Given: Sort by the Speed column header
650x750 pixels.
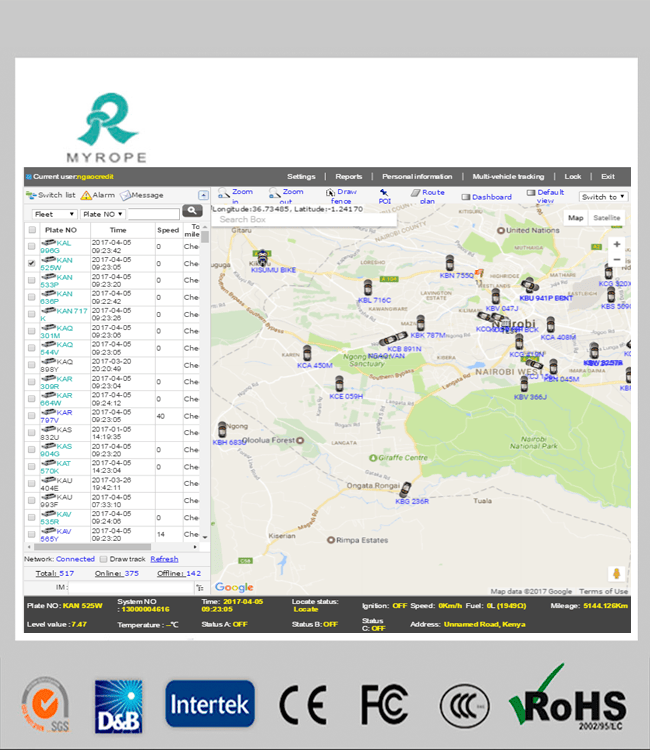Looking at the screenshot, I should [x=168, y=230].
